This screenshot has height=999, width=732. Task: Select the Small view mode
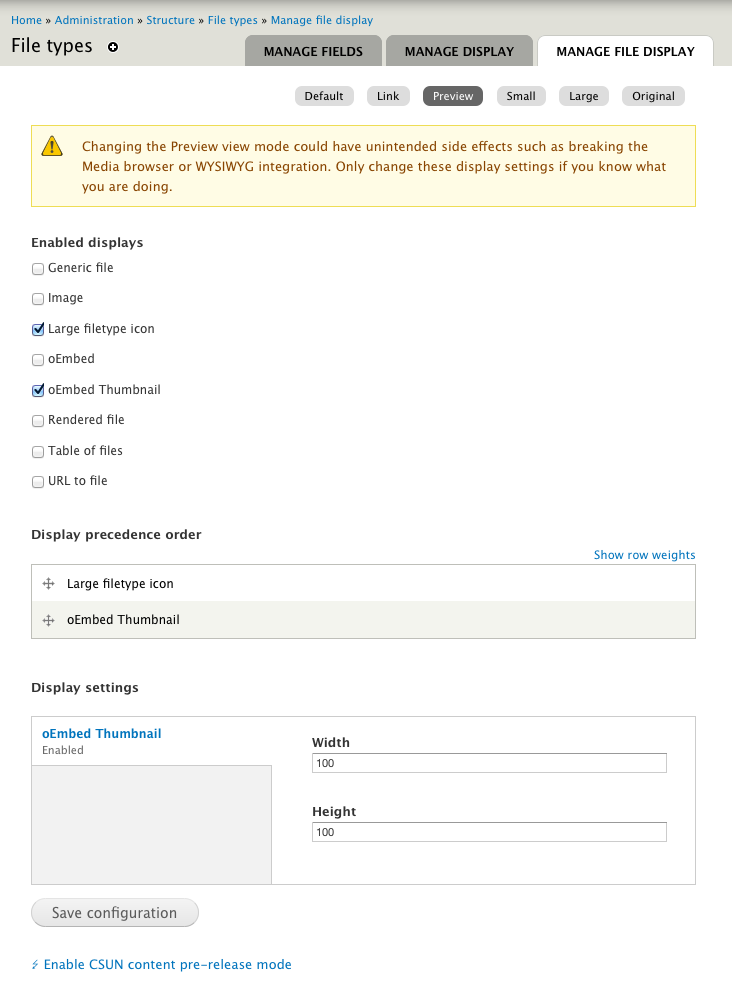click(x=520, y=95)
